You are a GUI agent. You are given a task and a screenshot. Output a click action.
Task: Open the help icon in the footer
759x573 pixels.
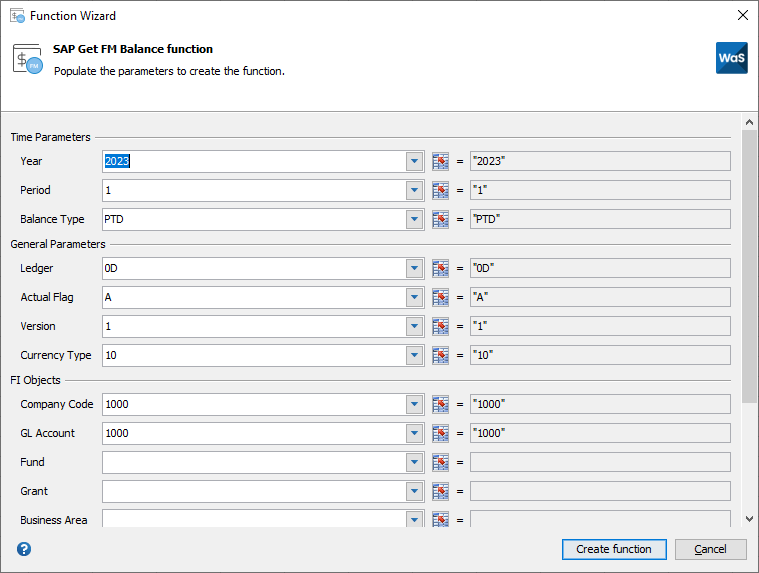click(24, 549)
